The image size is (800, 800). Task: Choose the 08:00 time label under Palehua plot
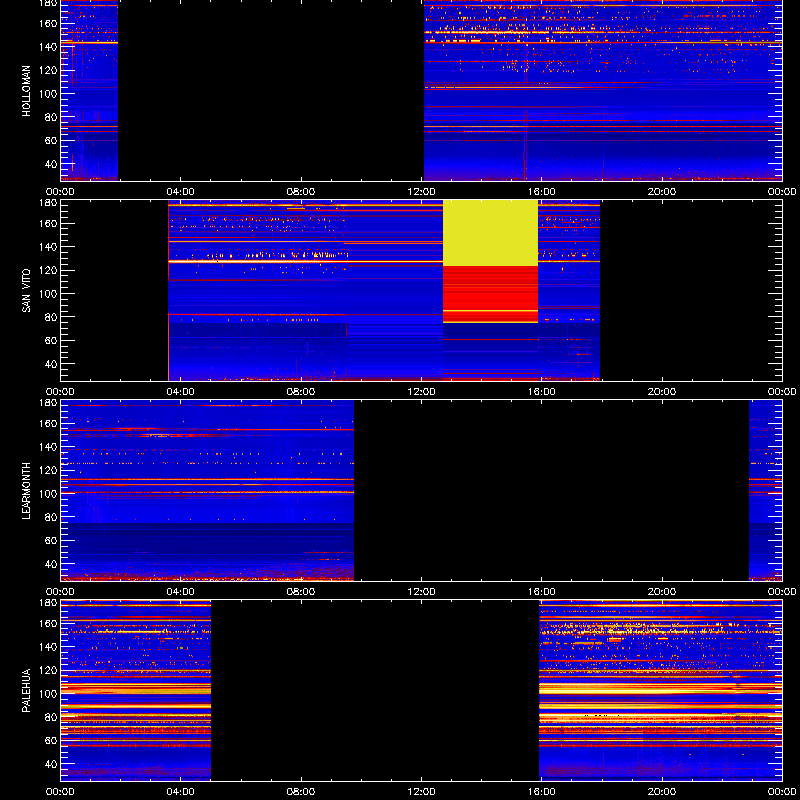coord(301,792)
